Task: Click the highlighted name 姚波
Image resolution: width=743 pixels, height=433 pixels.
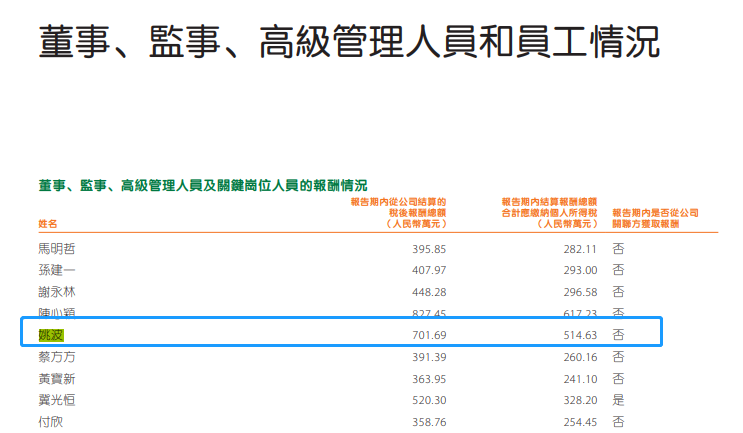Action: click(51, 335)
